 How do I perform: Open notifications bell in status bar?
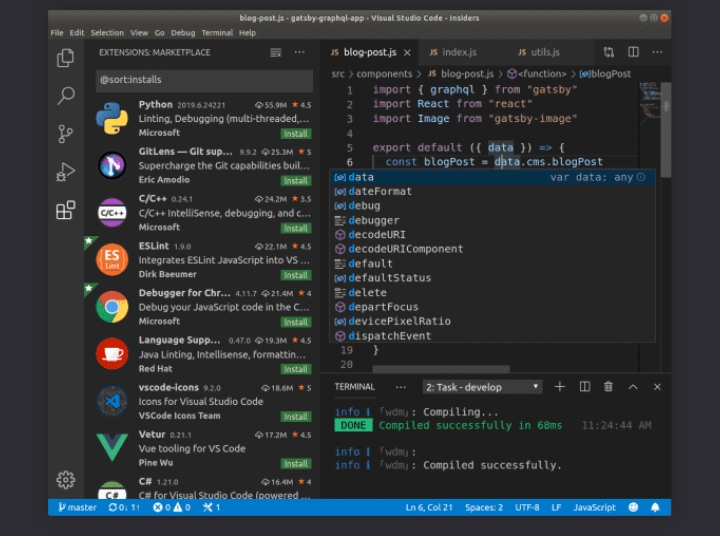[655, 507]
